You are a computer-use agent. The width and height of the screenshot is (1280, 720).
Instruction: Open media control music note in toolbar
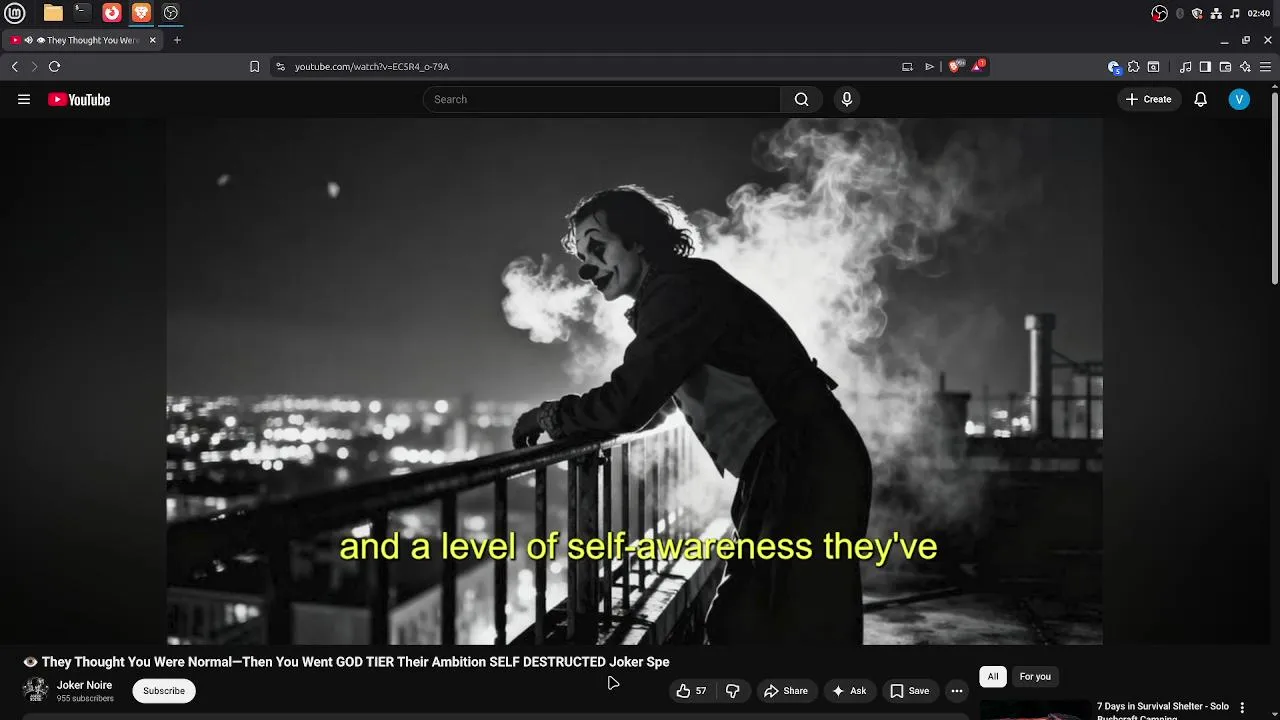coord(1185,67)
